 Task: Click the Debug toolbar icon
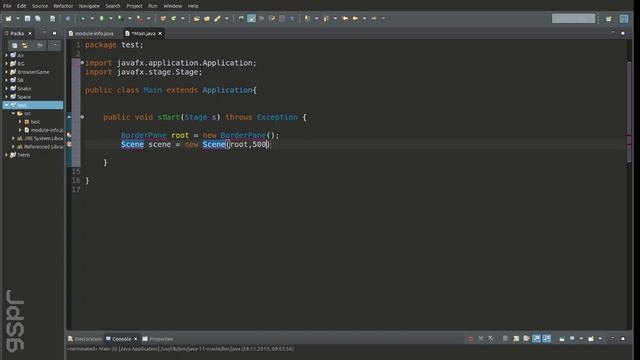tap(83, 18)
